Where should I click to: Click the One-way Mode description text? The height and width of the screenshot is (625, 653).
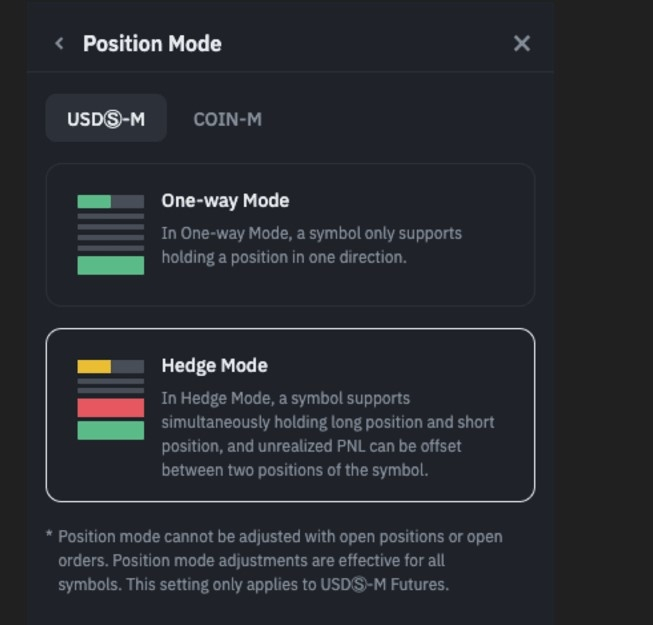311,245
